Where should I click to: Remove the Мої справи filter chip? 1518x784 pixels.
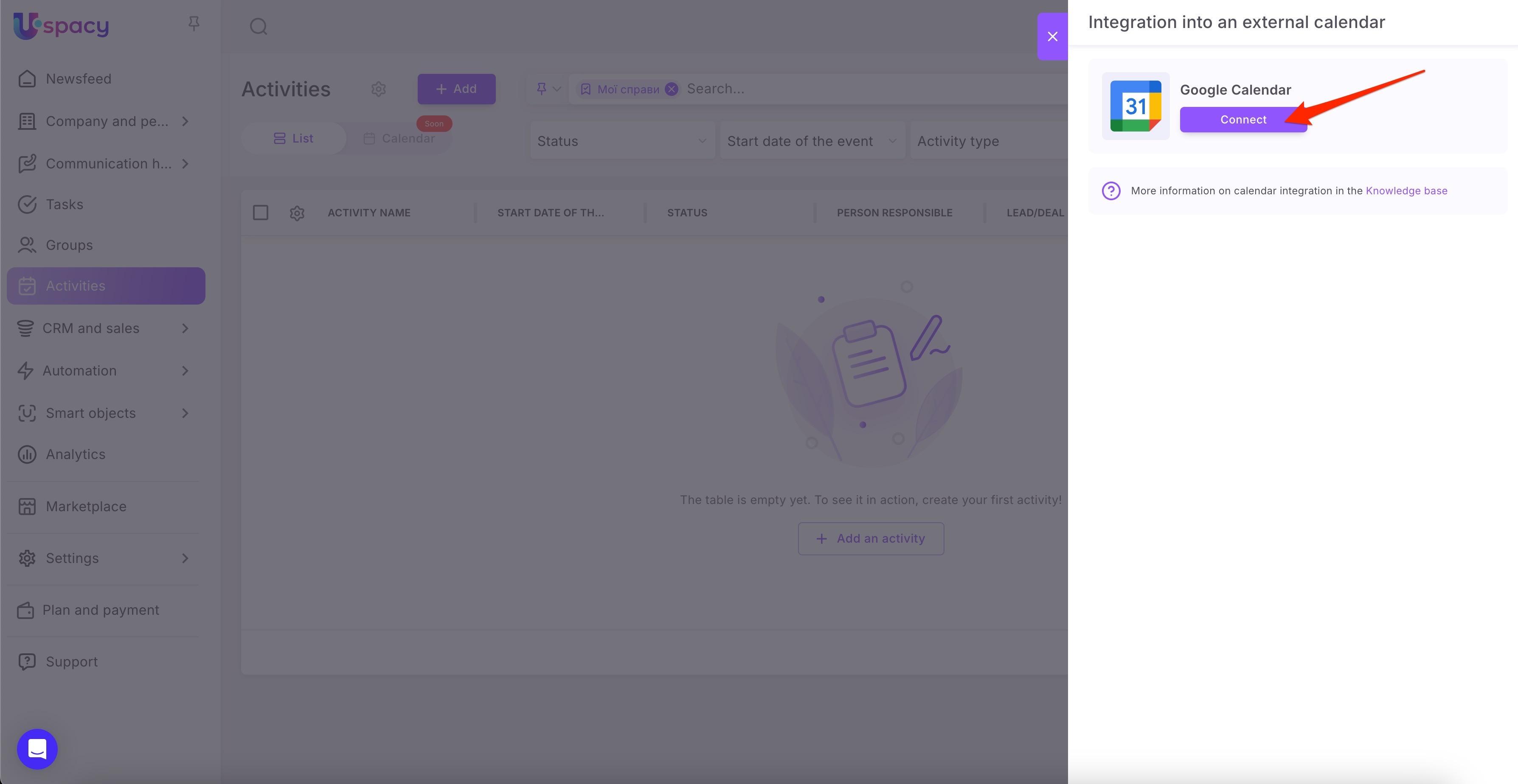point(671,89)
